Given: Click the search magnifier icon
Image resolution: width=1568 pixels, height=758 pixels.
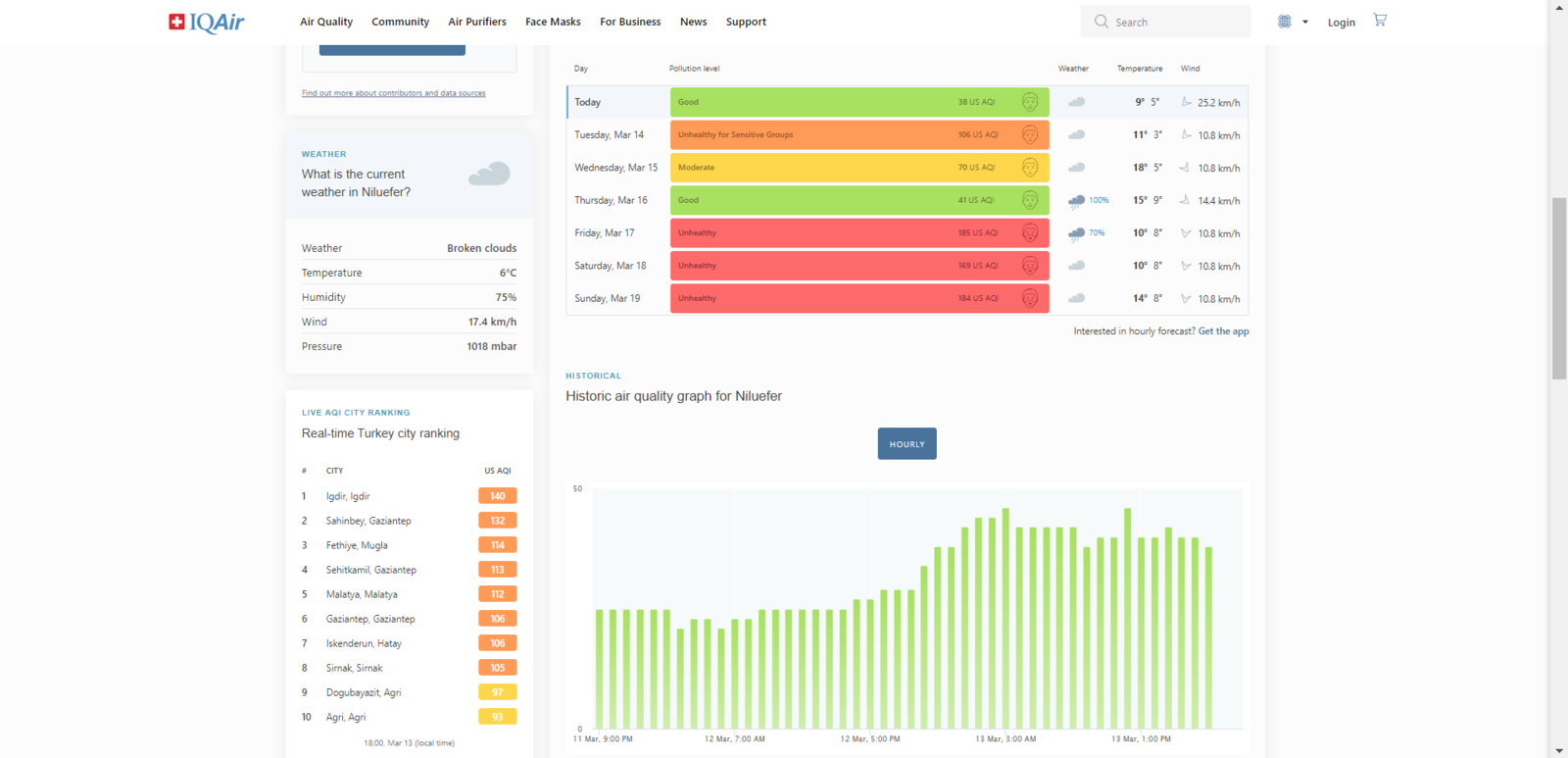Looking at the screenshot, I should (x=1102, y=22).
